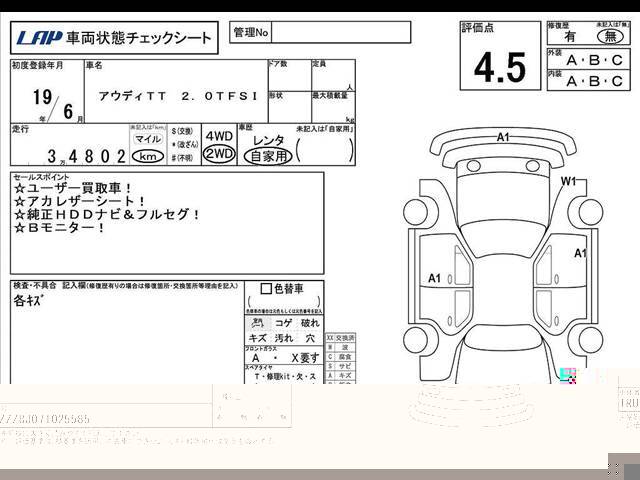Click the 穴 interior condition label
Screen dimensions: 640x480
[310, 338]
